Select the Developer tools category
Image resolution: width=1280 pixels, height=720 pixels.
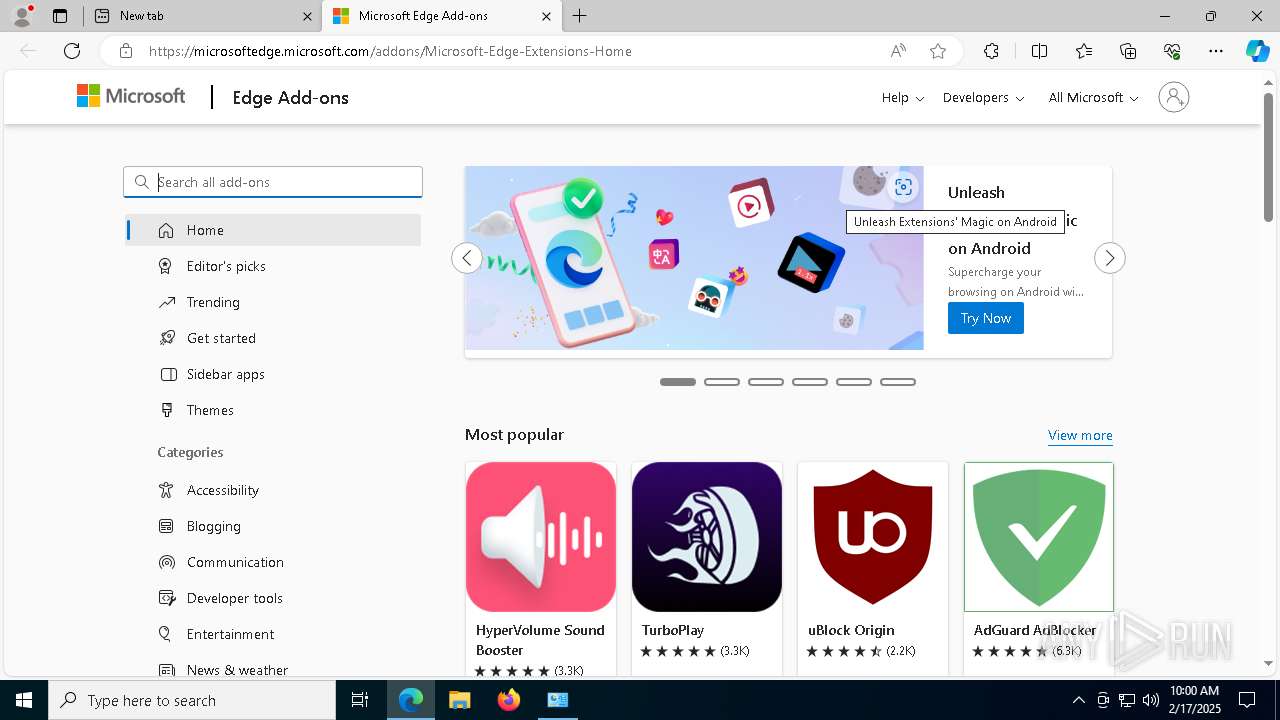pyautogui.click(x=273, y=598)
